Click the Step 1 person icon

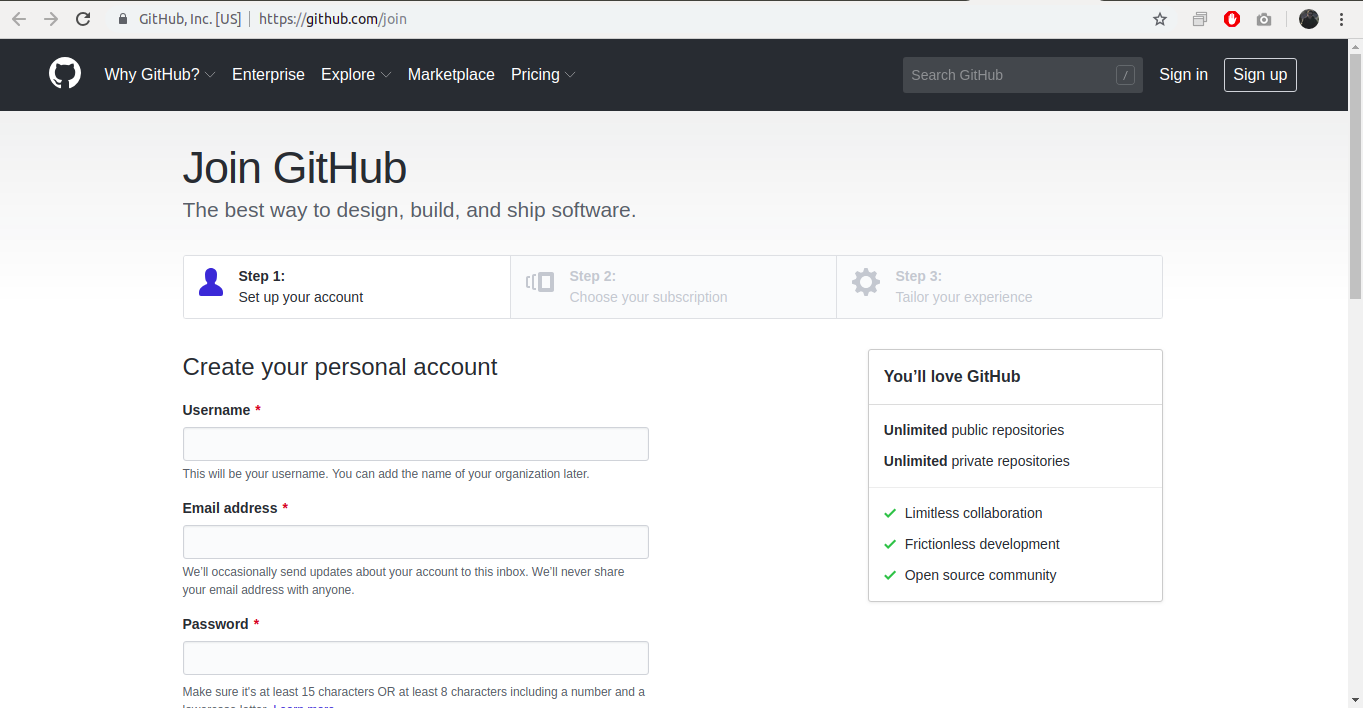tap(211, 282)
